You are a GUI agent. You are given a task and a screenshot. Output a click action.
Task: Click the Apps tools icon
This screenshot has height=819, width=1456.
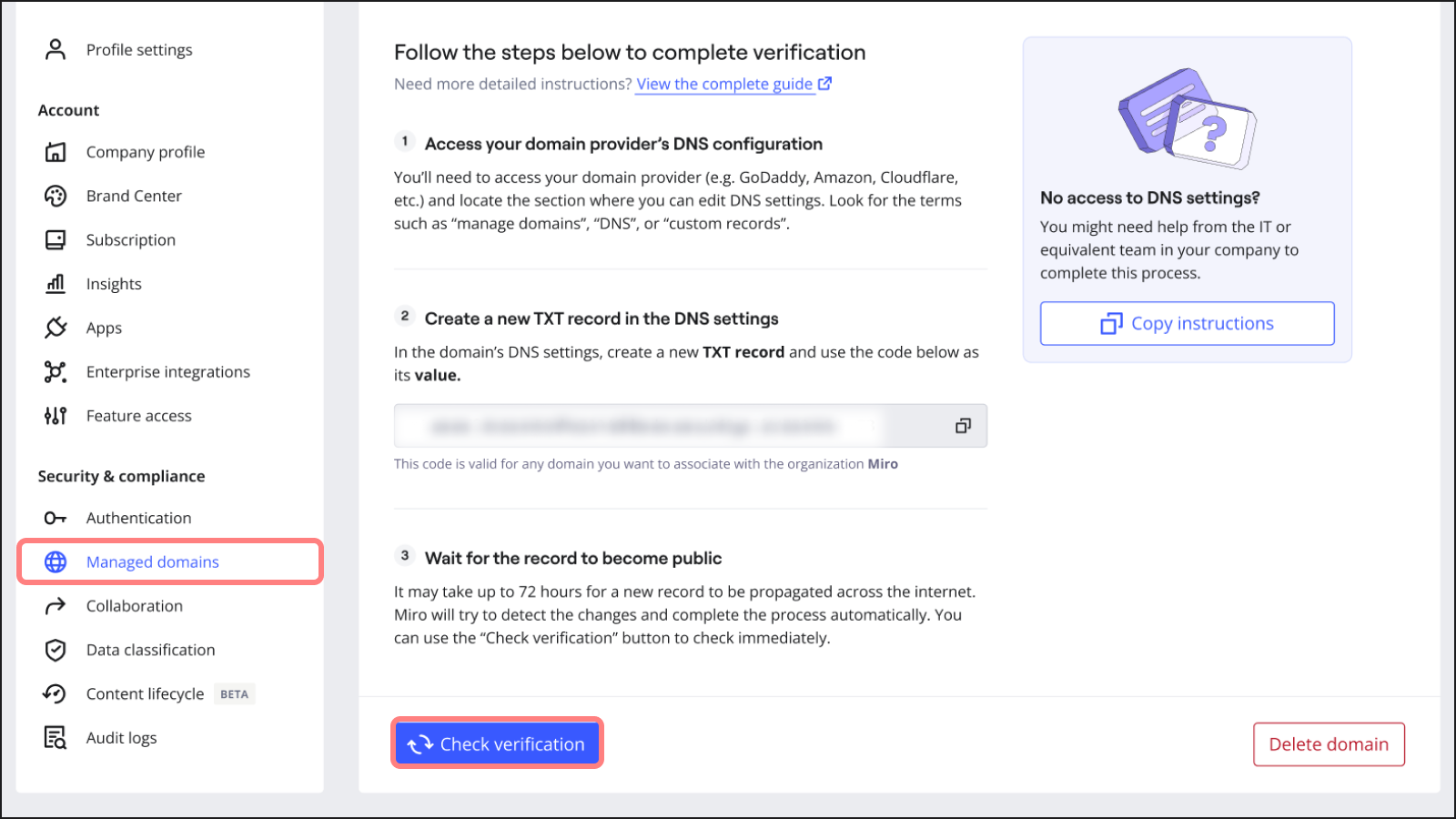click(56, 328)
